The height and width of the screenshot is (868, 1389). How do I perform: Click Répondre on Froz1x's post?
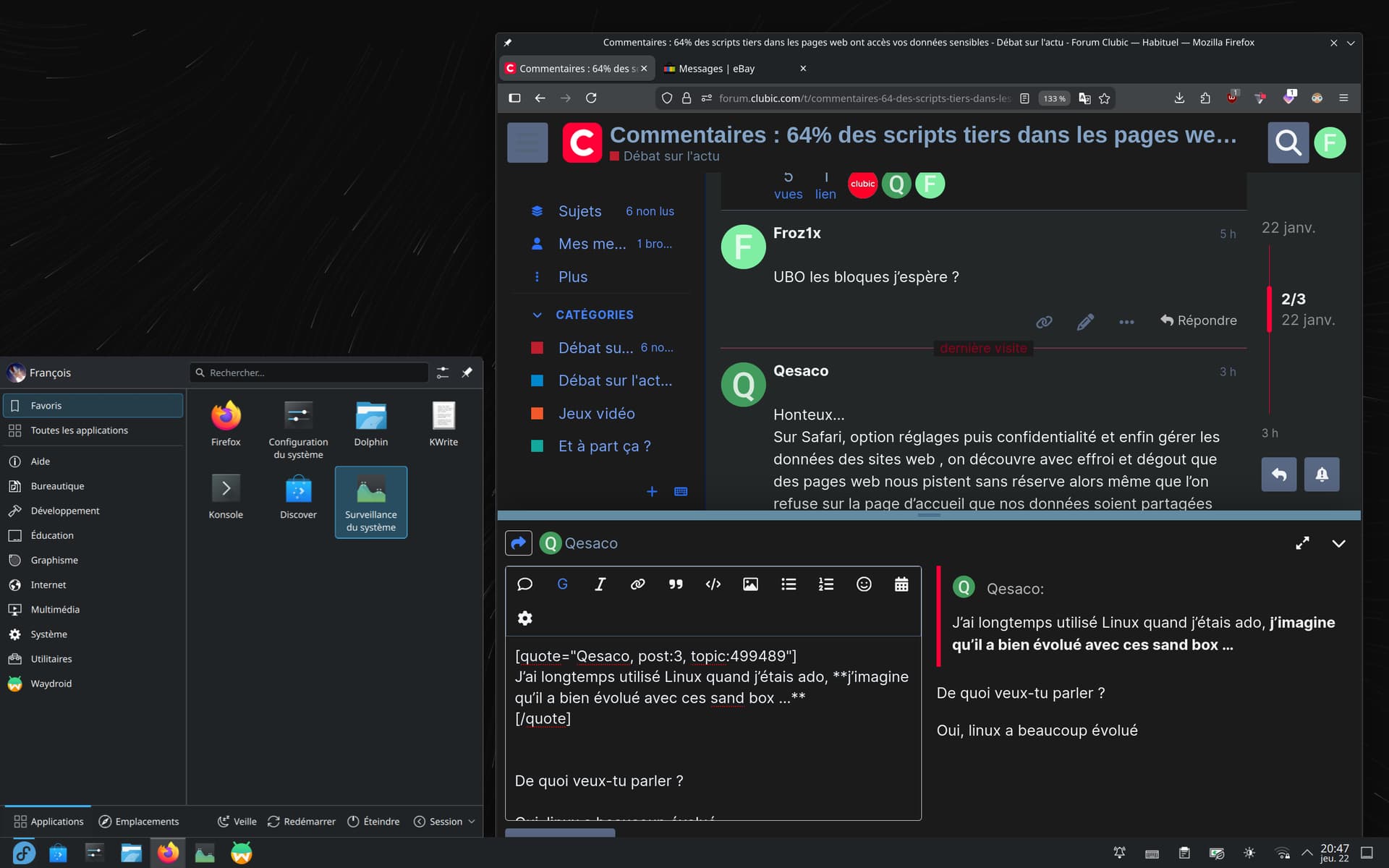point(1199,320)
